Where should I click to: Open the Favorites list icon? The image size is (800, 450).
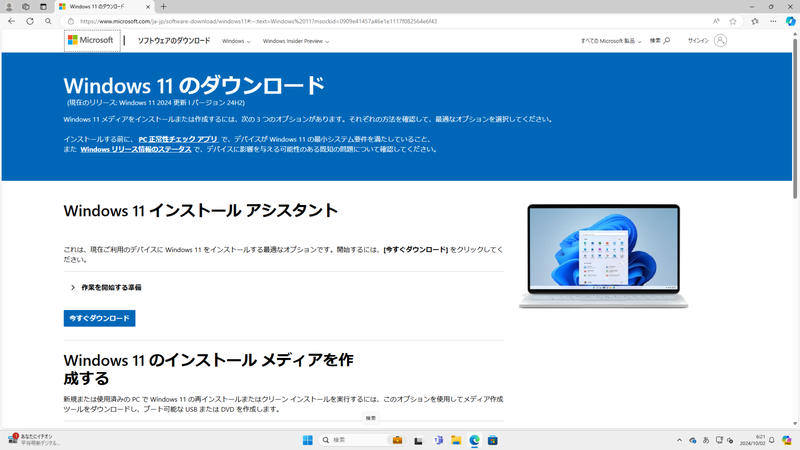755,21
